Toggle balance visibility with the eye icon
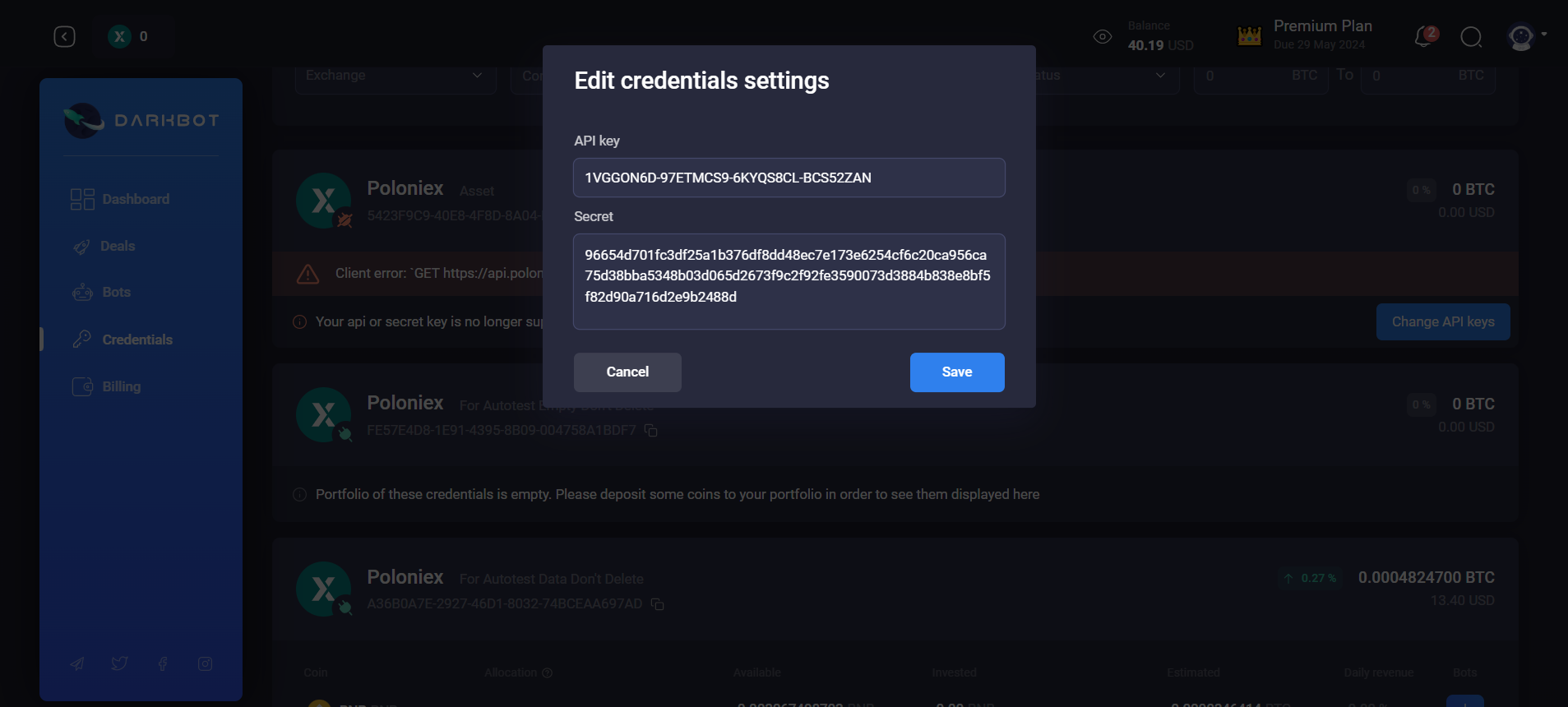Viewport: 1568px width, 707px height. click(1102, 36)
